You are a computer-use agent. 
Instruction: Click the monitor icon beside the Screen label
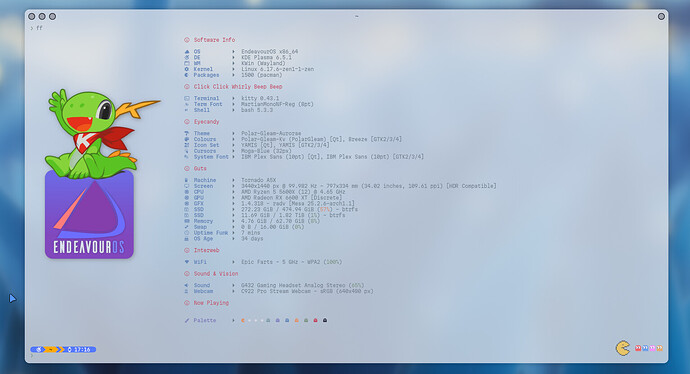187,186
